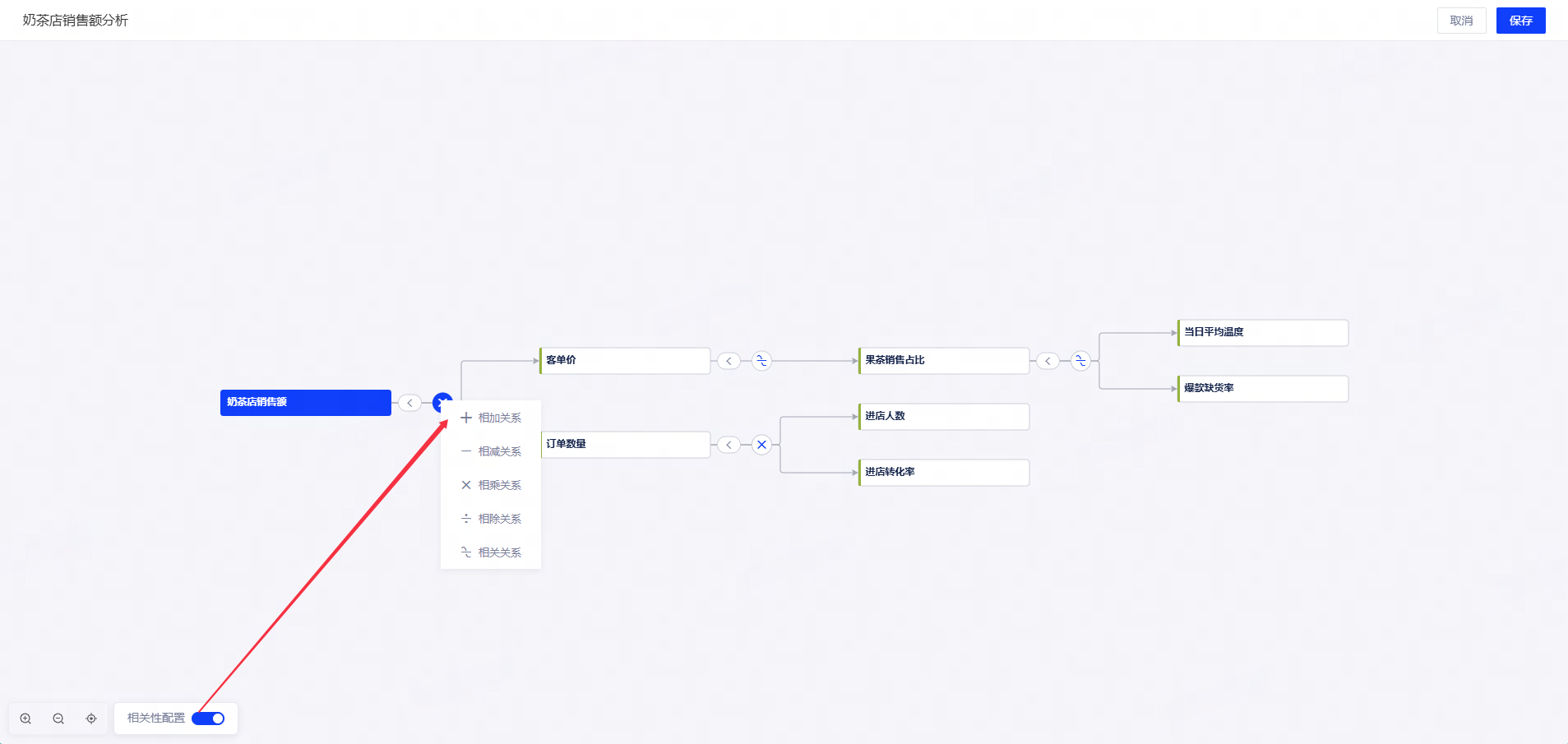The width and height of the screenshot is (1568, 744).
Task: Click the 取消 button
Action: pos(1461,21)
